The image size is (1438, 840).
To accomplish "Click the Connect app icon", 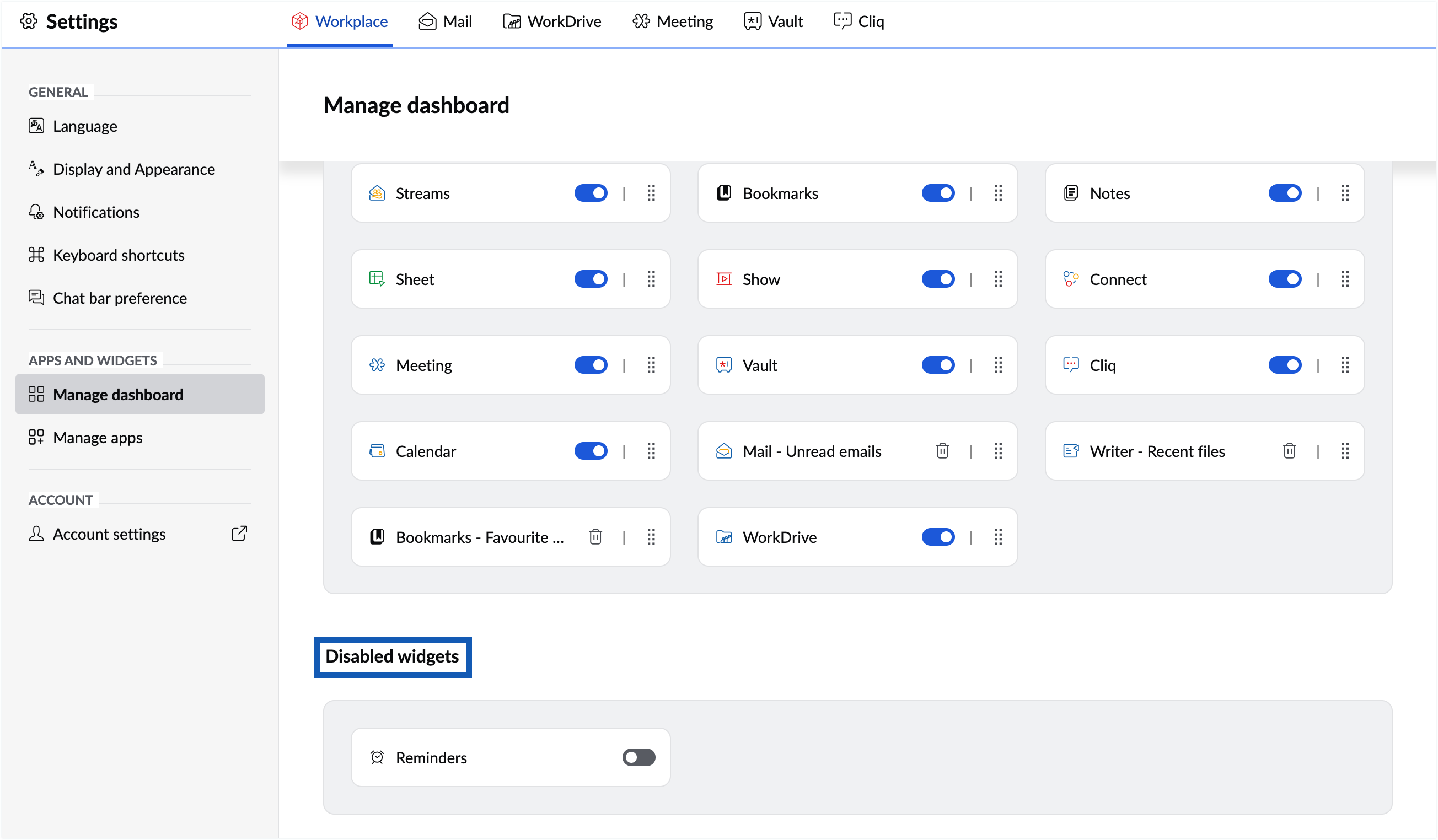I will coord(1071,279).
